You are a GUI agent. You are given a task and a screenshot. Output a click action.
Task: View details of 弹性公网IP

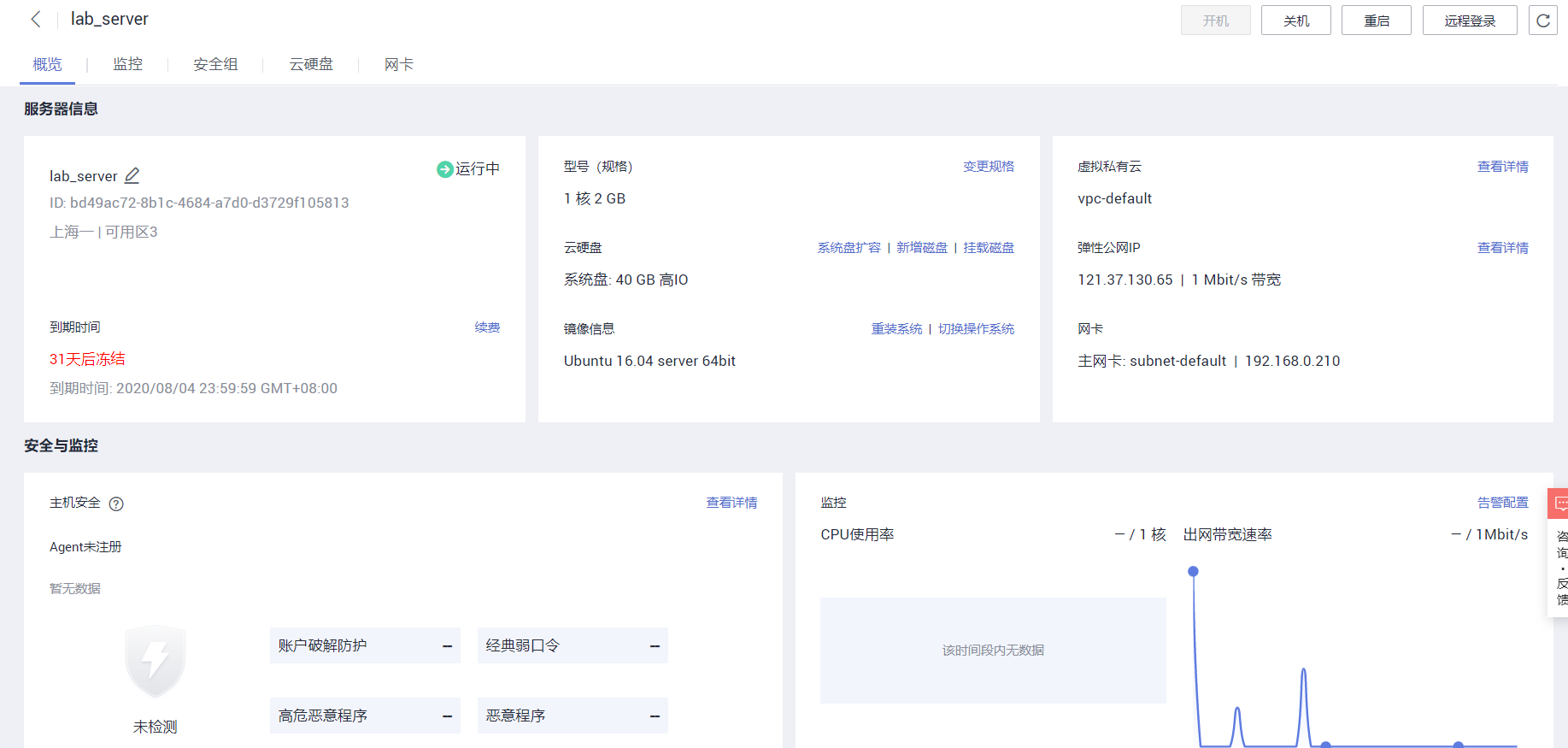click(x=1502, y=248)
